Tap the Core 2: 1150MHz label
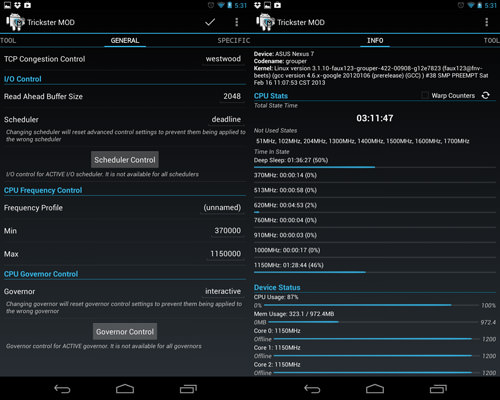This screenshot has width=500, height=400. (277, 364)
